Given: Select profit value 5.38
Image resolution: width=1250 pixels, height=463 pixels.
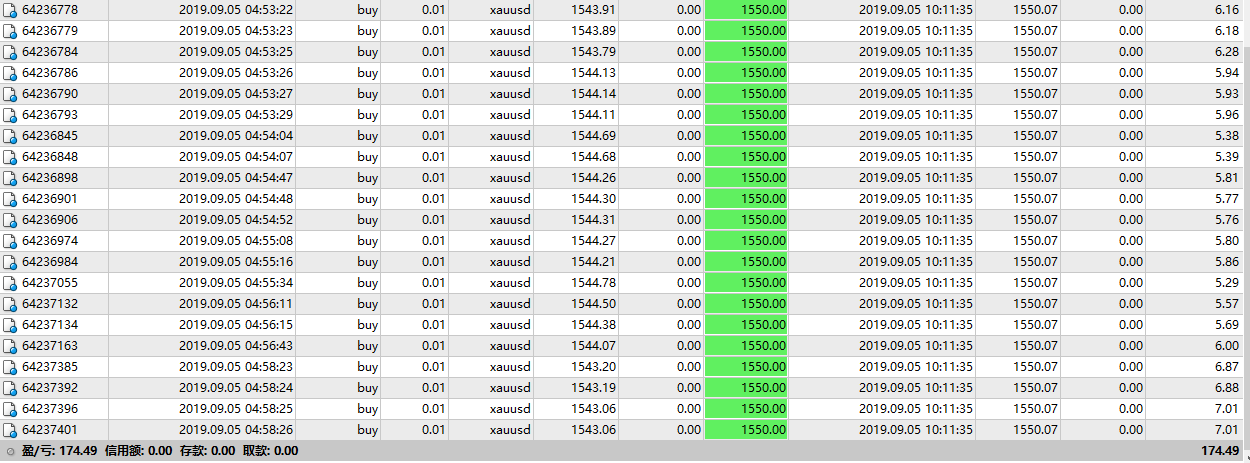Looking at the screenshot, I should [1226, 136].
